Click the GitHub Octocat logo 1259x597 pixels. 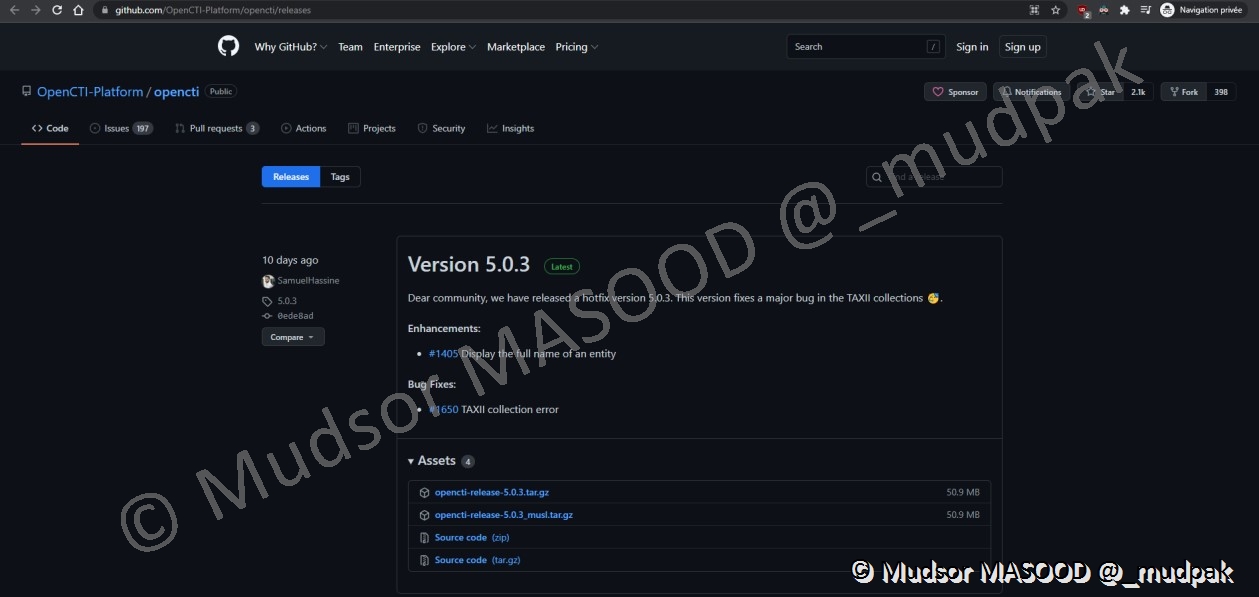click(228, 47)
